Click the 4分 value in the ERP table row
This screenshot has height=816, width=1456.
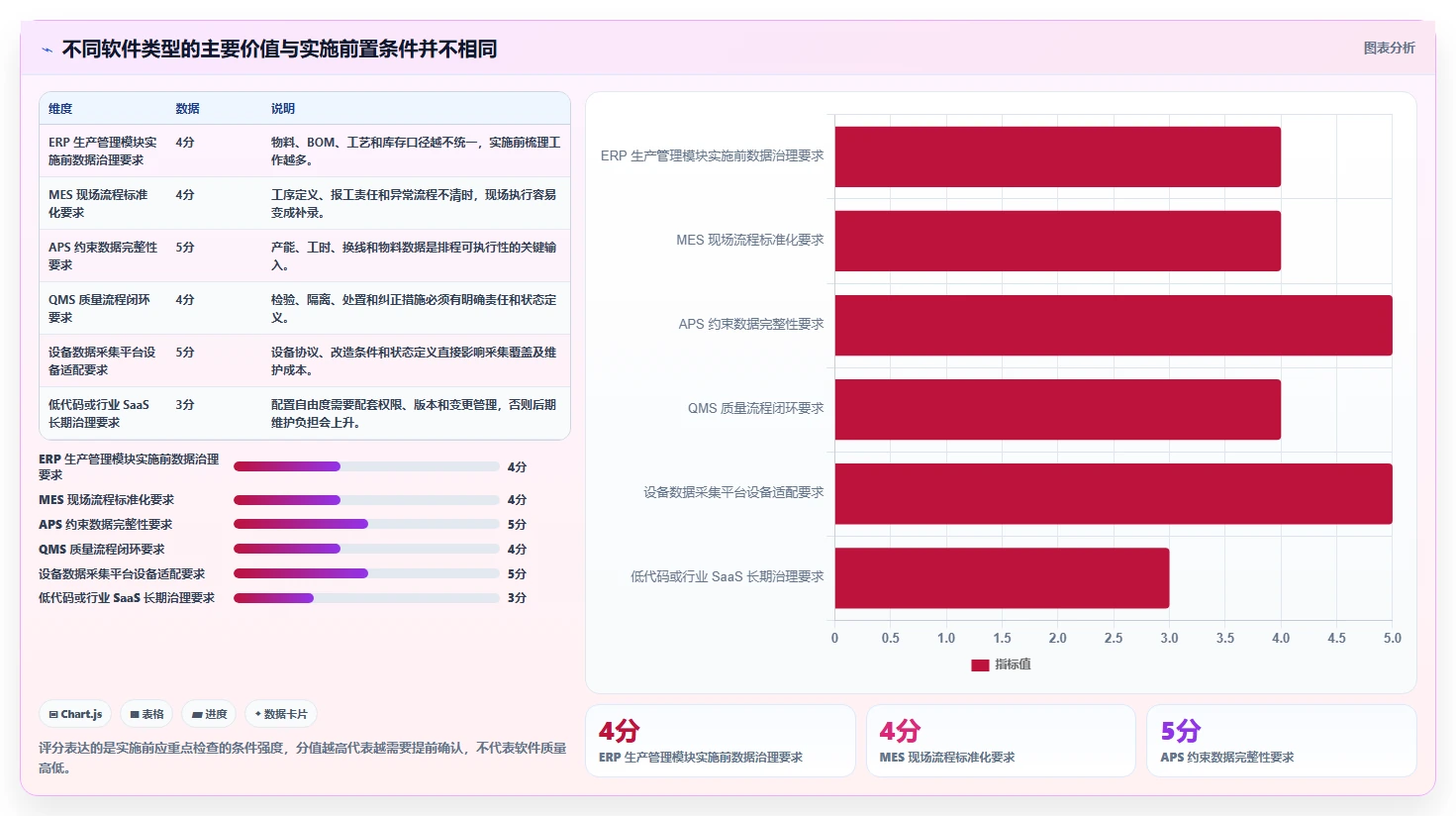(185, 143)
